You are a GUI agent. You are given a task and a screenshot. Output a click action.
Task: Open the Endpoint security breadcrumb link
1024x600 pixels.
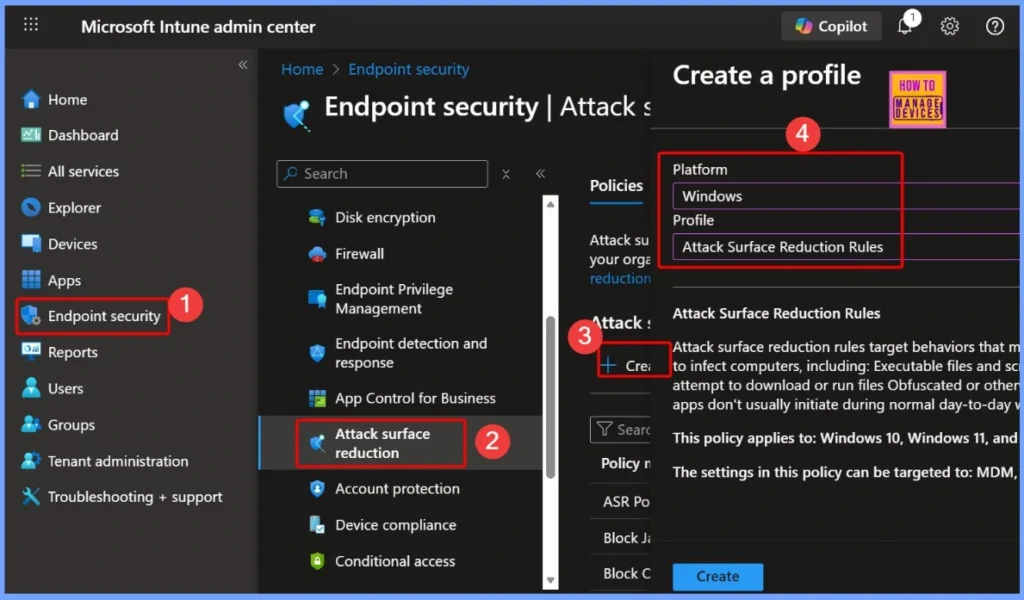(x=408, y=69)
